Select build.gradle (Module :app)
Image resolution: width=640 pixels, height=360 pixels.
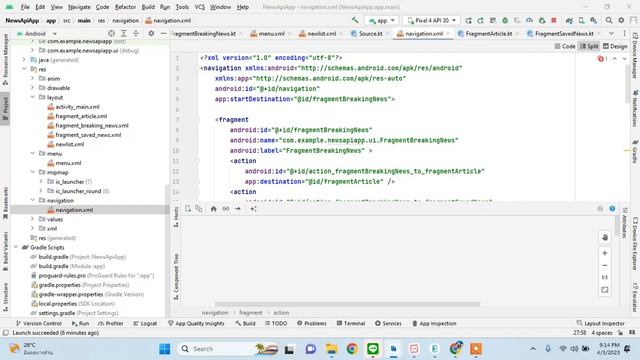click(x=71, y=266)
